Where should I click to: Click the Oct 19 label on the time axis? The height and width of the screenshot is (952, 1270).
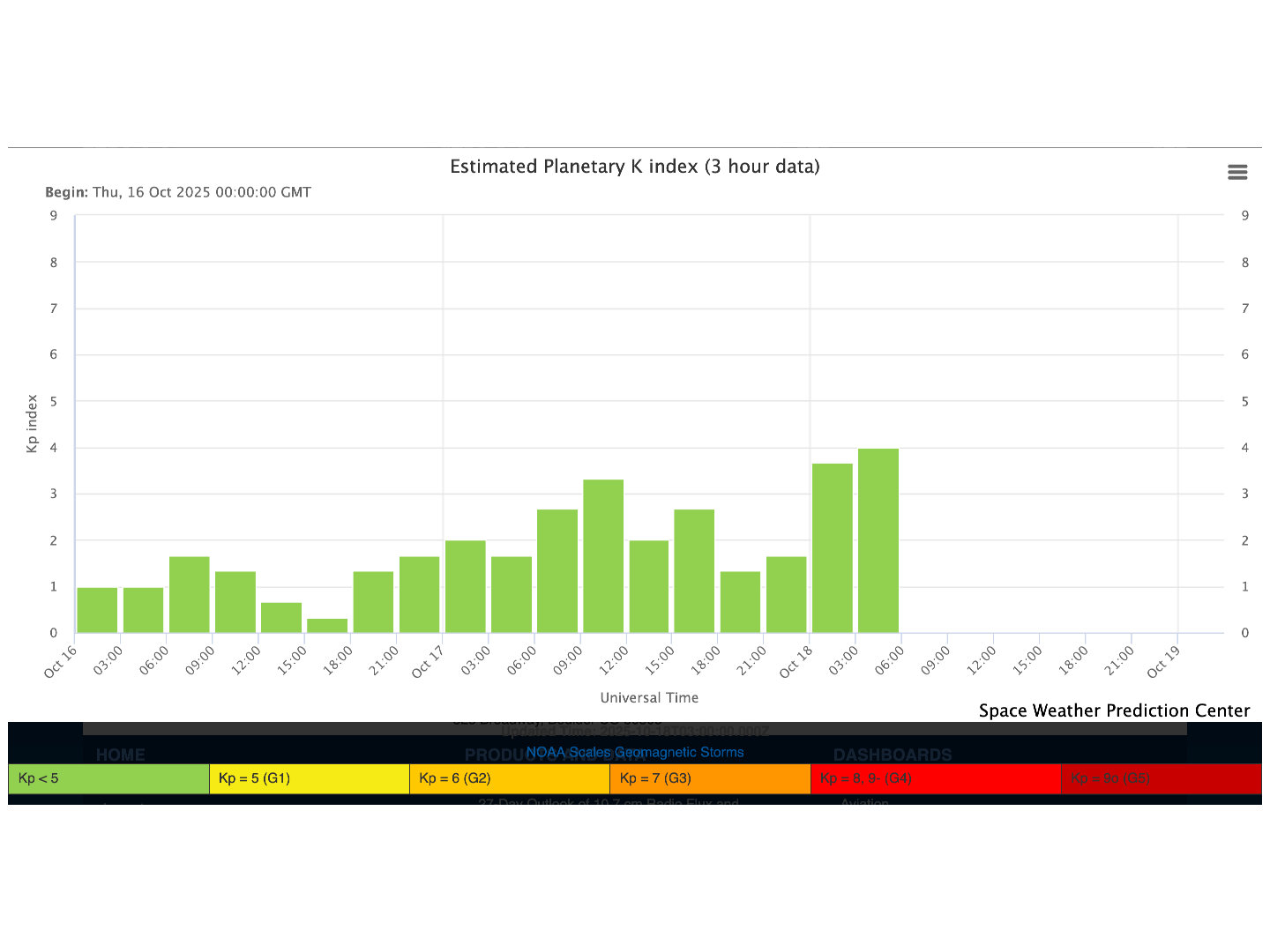[1163, 661]
